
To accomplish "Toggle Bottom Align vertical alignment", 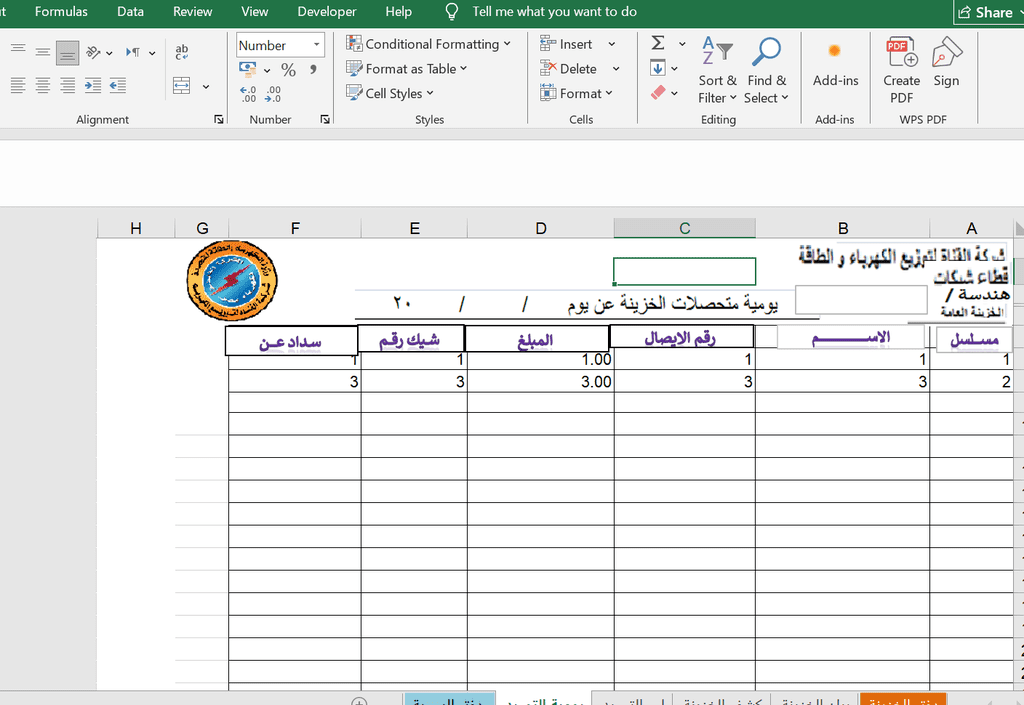I will pyautogui.click(x=67, y=52).
